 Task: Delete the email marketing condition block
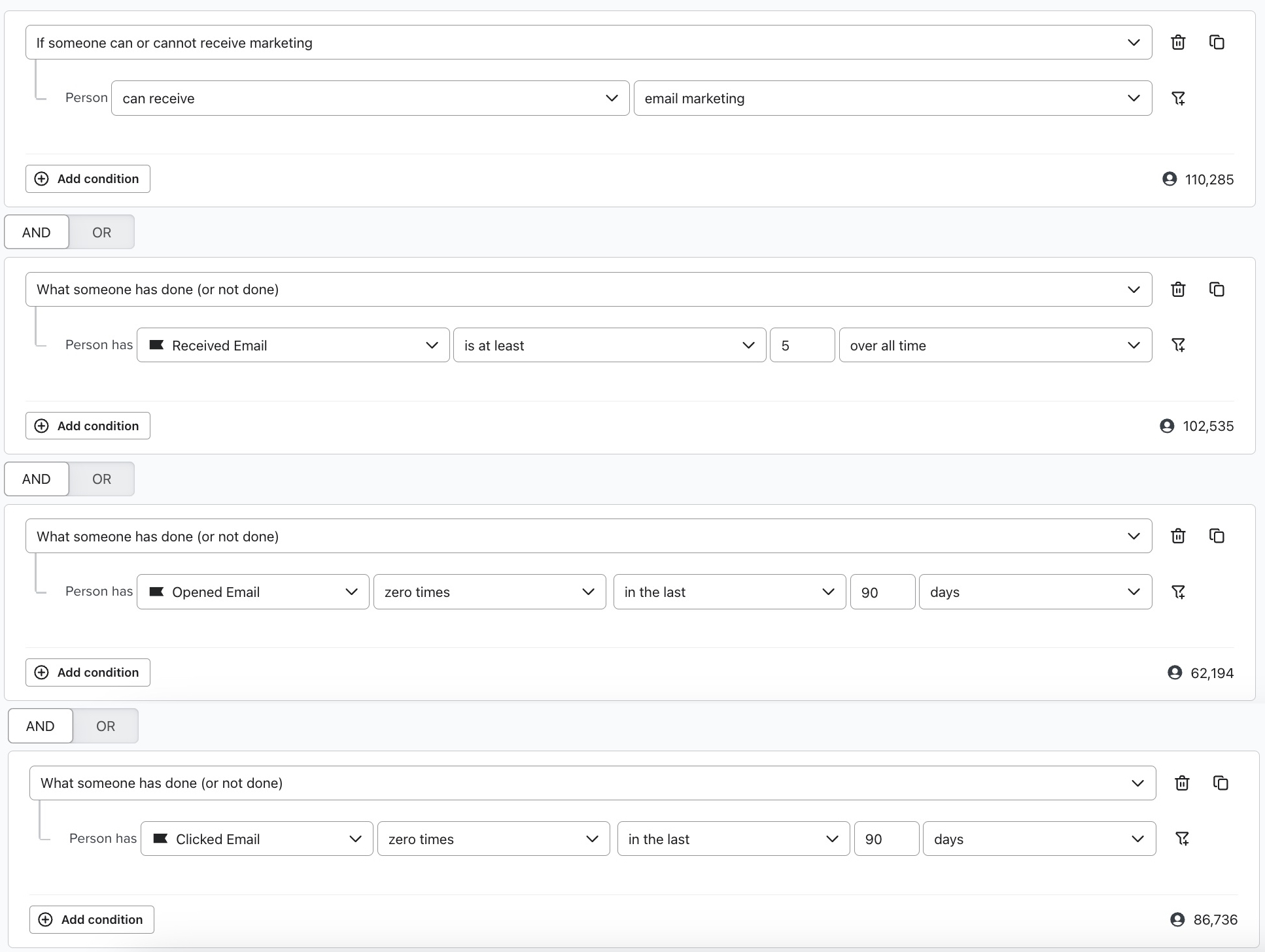(x=1178, y=42)
